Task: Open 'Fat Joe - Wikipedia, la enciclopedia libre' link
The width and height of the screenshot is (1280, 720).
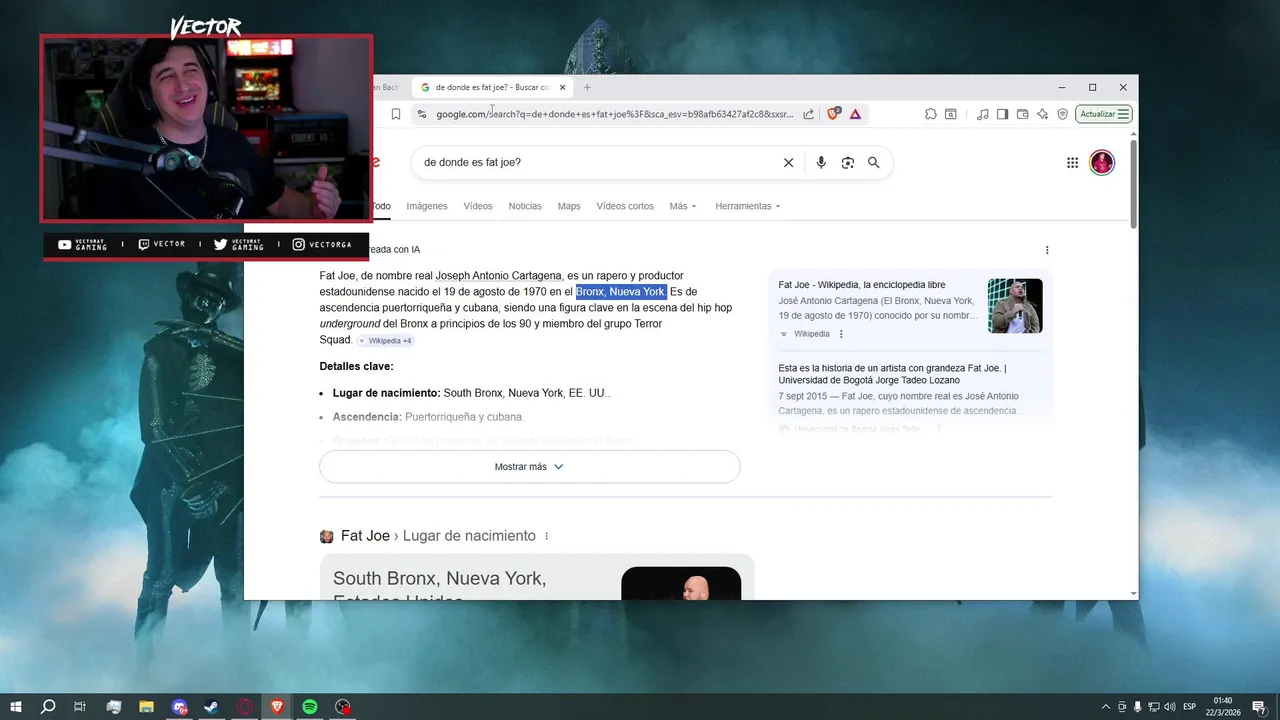Action: tap(862, 285)
